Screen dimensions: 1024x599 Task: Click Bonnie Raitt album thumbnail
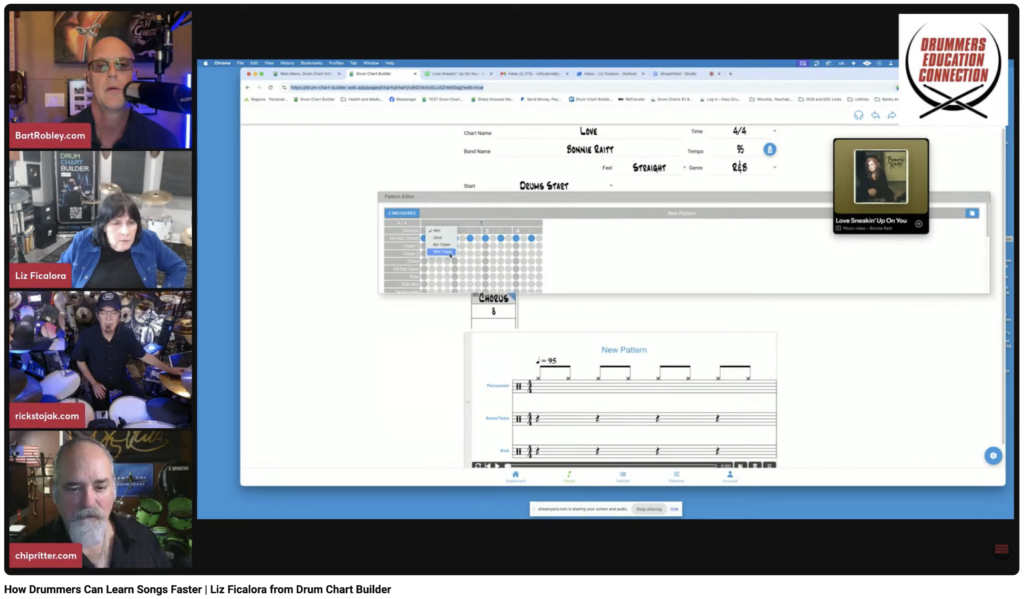(880, 177)
